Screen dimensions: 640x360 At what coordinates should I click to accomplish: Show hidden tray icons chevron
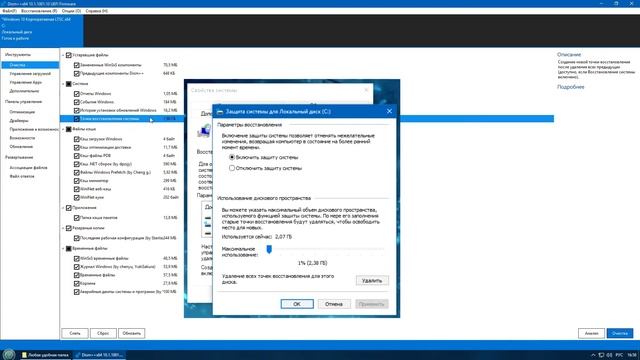pos(593,355)
